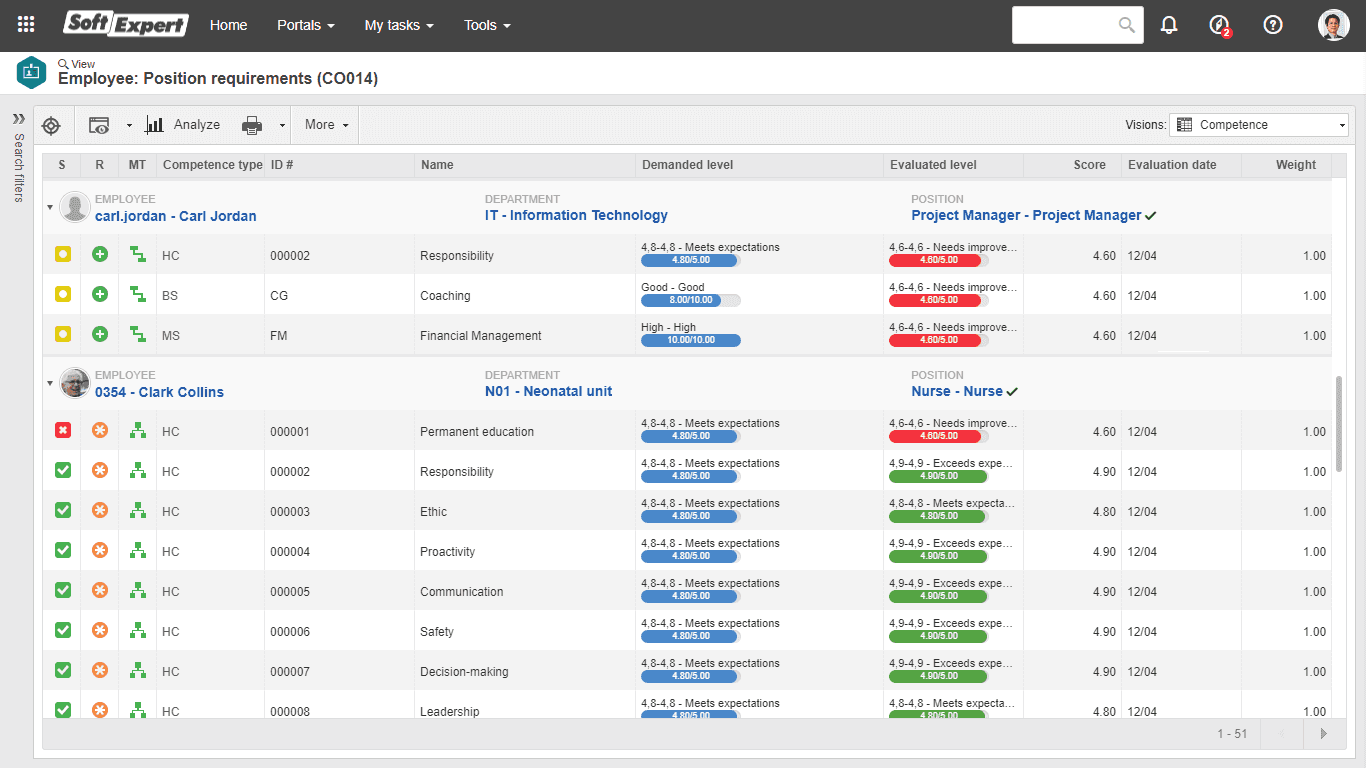Click the yellow status on Financial Management row

click(x=63, y=335)
